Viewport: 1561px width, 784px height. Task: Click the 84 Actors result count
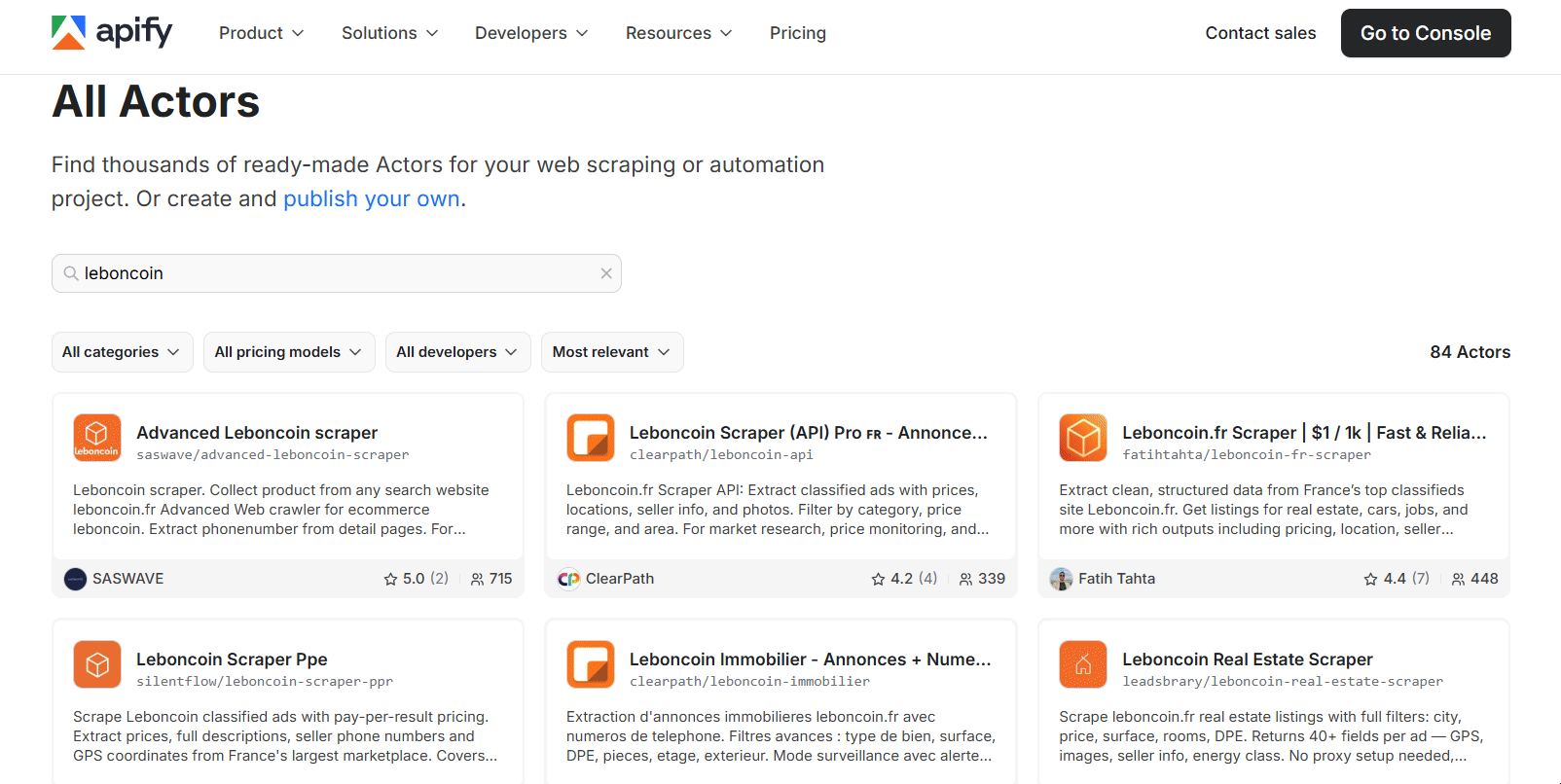tap(1470, 352)
